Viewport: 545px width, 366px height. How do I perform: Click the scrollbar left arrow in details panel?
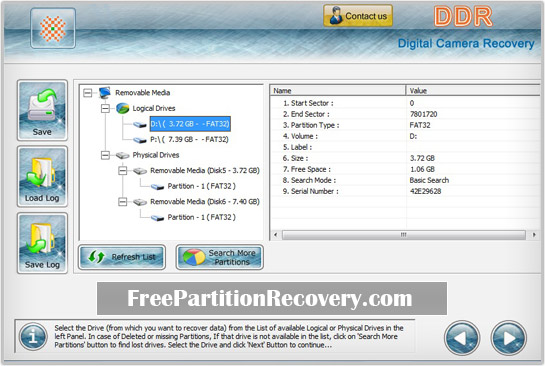(x=276, y=235)
